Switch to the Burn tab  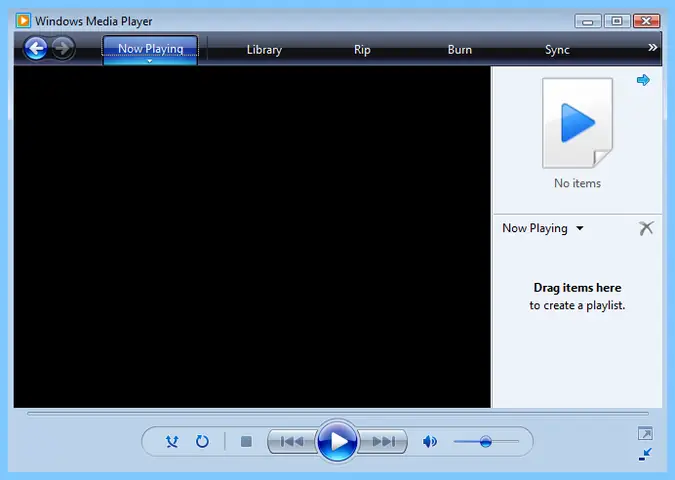click(x=460, y=50)
